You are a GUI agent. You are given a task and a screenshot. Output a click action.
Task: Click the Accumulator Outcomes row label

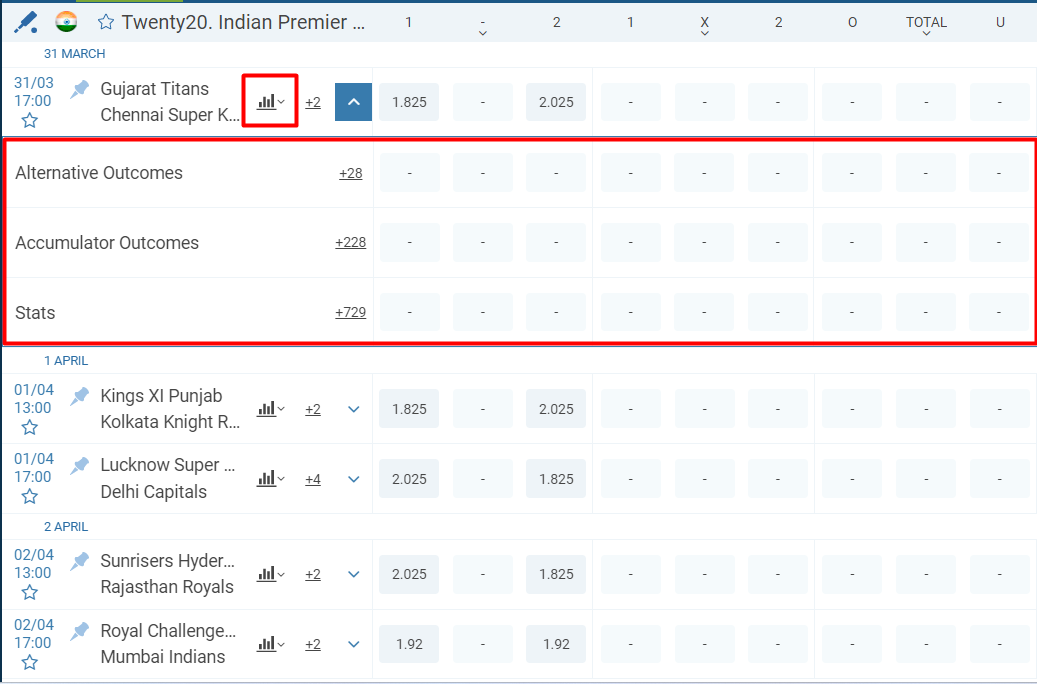point(107,243)
